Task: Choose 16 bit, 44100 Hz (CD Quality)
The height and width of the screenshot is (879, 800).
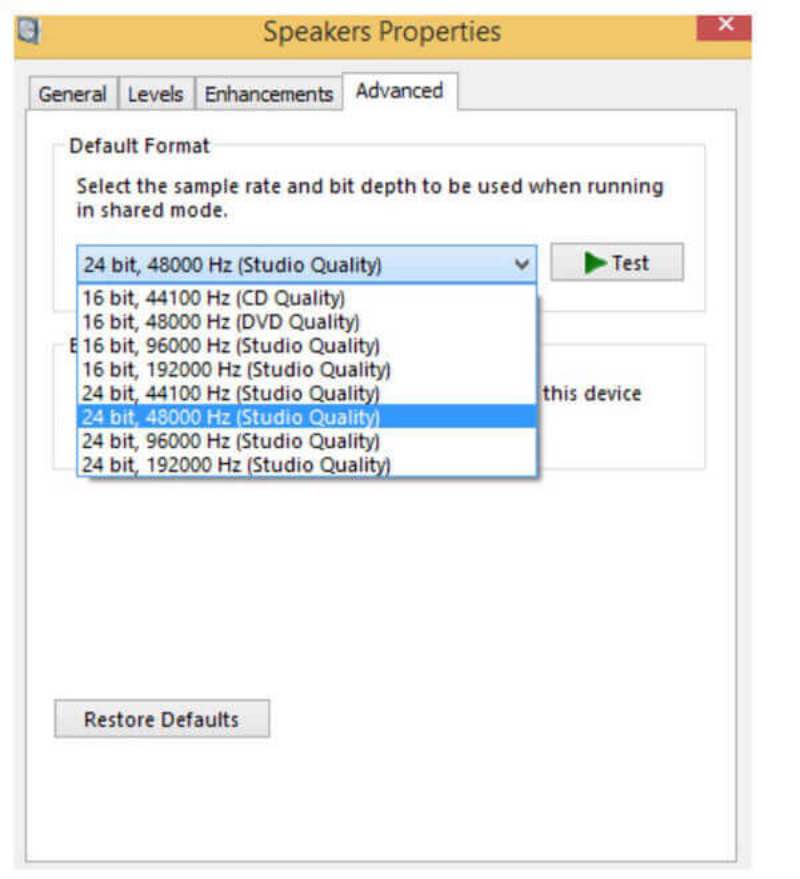Action: (213, 297)
